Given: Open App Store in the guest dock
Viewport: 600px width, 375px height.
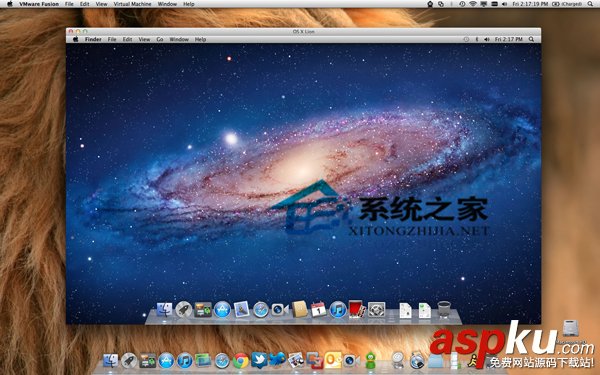Looking at the screenshot, I should tap(222, 310).
